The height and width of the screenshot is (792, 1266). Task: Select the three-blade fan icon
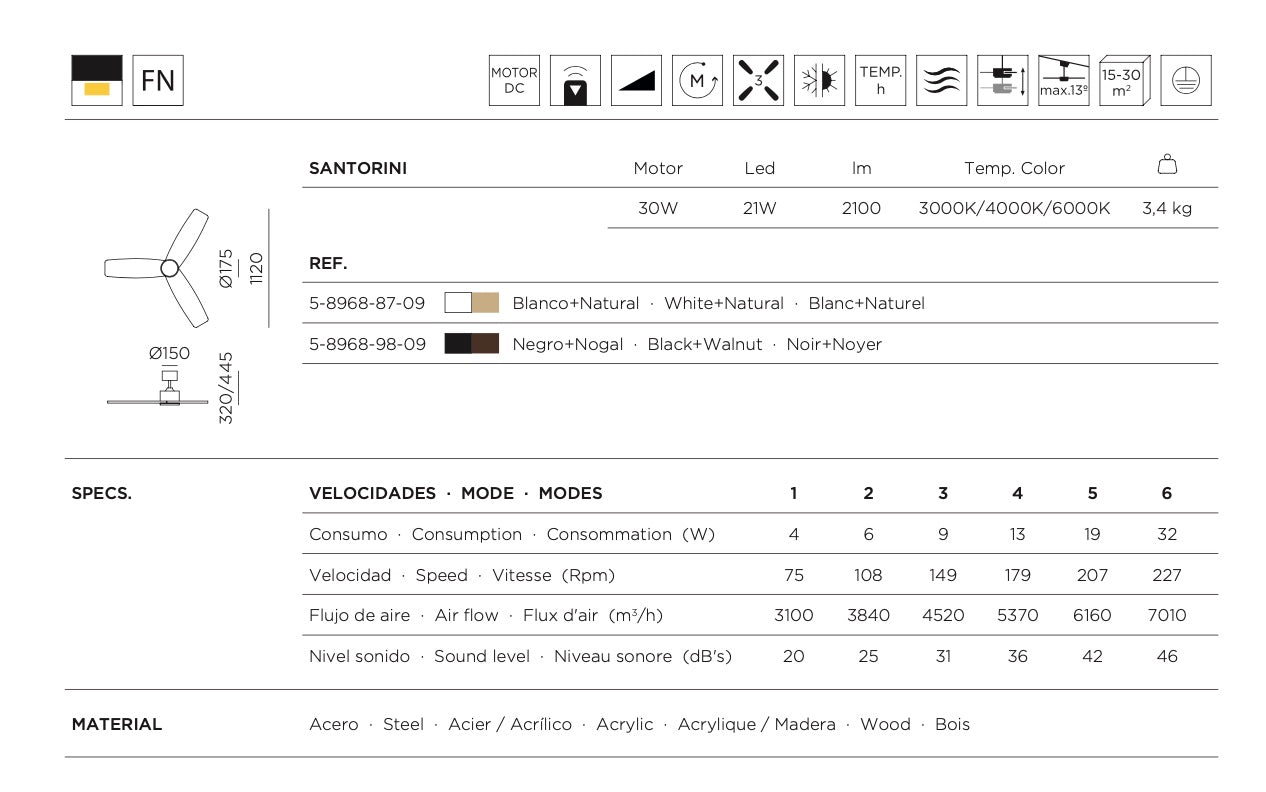point(758,81)
